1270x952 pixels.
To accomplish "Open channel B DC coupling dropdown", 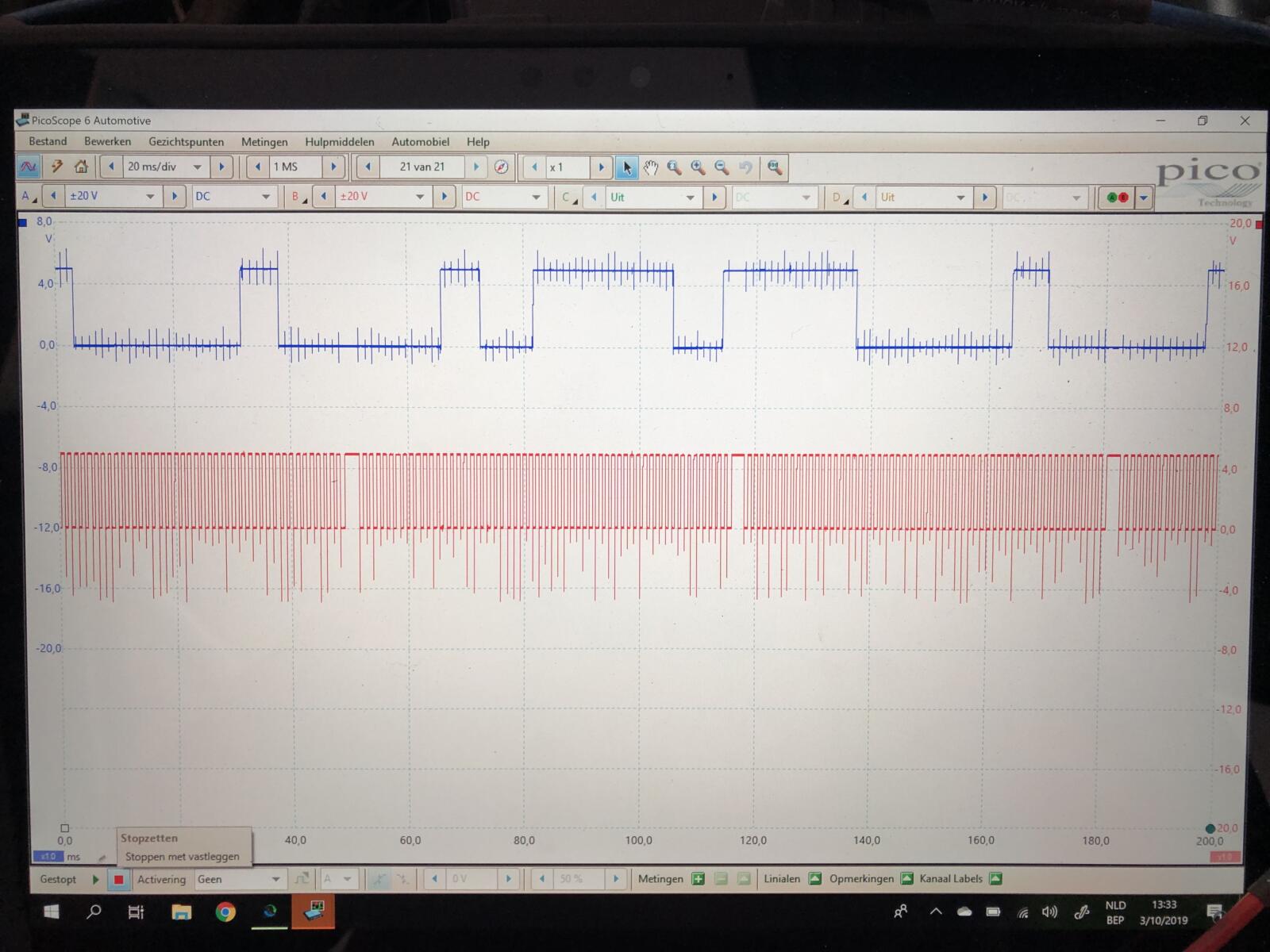I will pyautogui.click(x=536, y=196).
